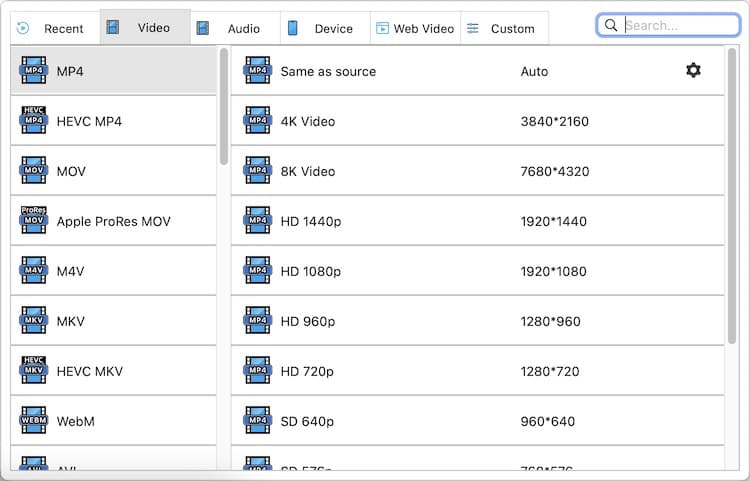Click the Recent tab clock icon

[22, 28]
